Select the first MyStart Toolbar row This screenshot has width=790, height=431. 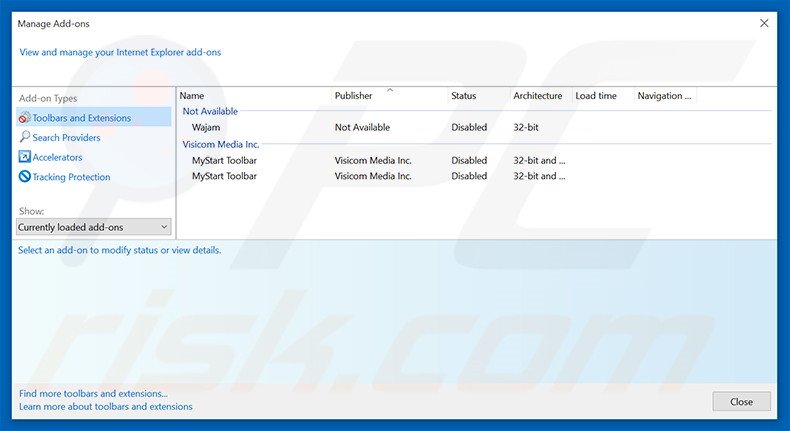(x=476, y=161)
